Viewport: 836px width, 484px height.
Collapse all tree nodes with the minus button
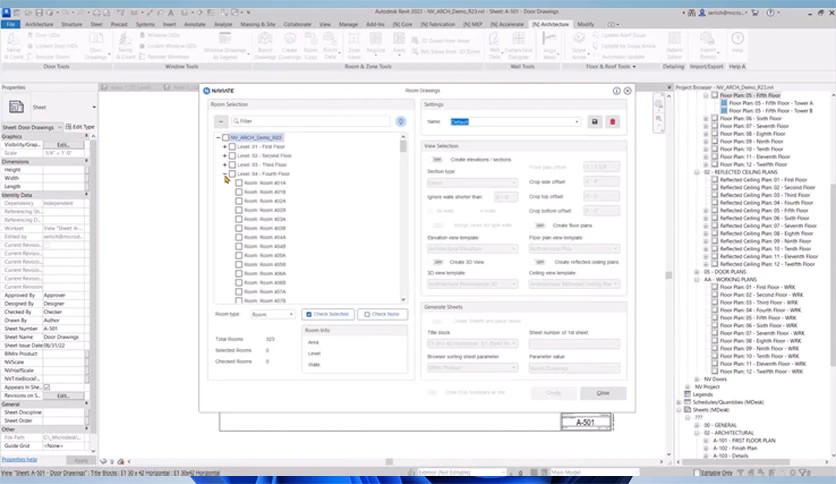pos(221,121)
